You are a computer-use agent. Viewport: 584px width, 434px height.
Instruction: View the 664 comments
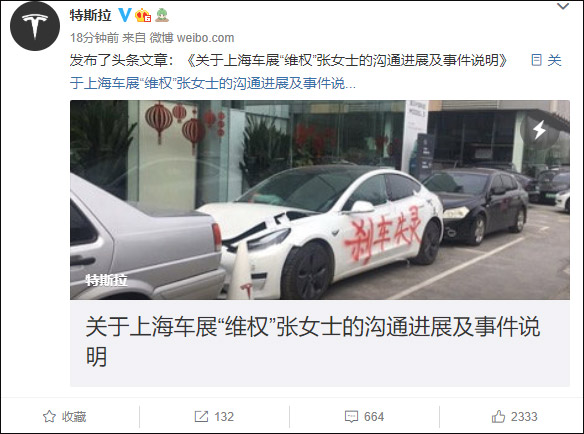(x=374, y=416)
